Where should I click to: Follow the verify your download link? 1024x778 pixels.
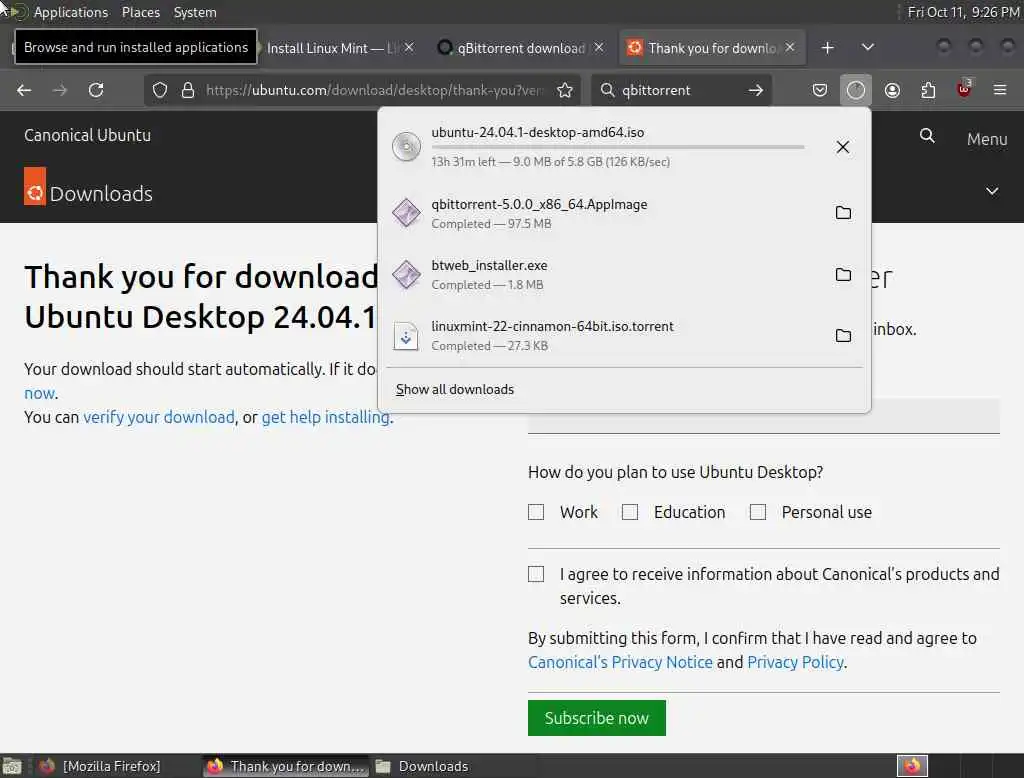tap(159, 417)
